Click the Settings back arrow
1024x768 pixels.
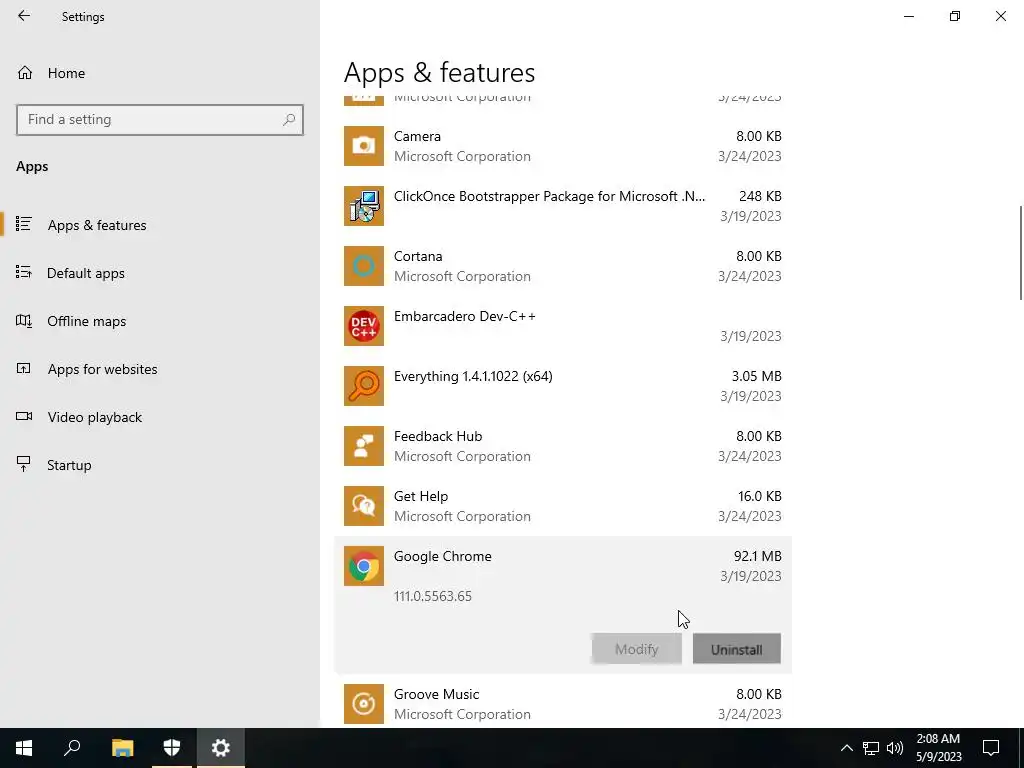tap(24, 16)
